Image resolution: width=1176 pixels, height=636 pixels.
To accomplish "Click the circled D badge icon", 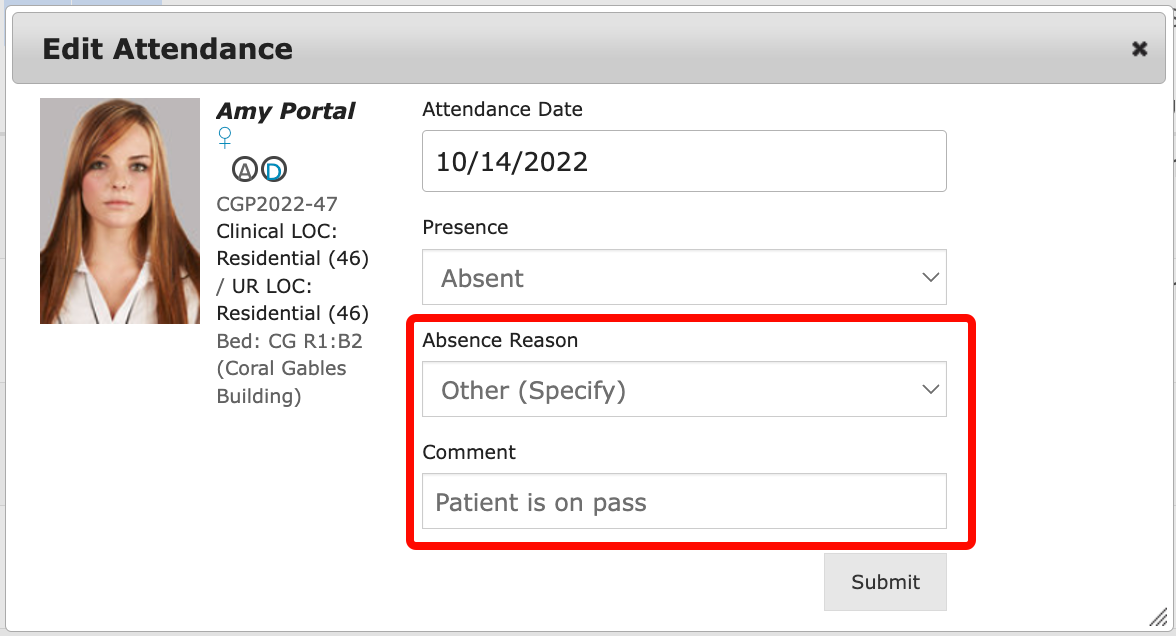I will pyautogui.click(x=273, y=169).
